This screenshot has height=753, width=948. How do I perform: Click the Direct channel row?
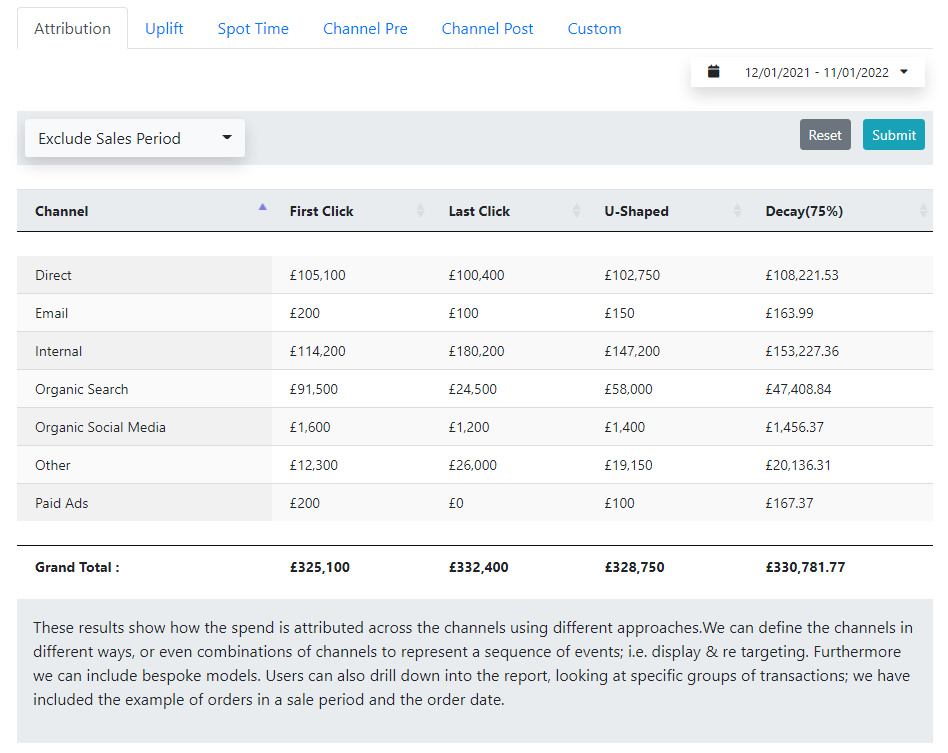point(475,275)
